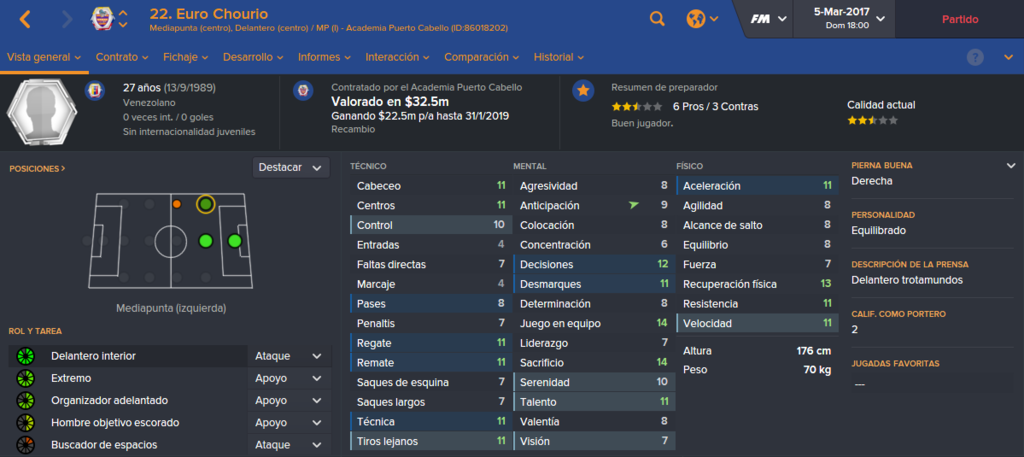
Task: Open the POSICIONES link
Action: tap(37, 168)
